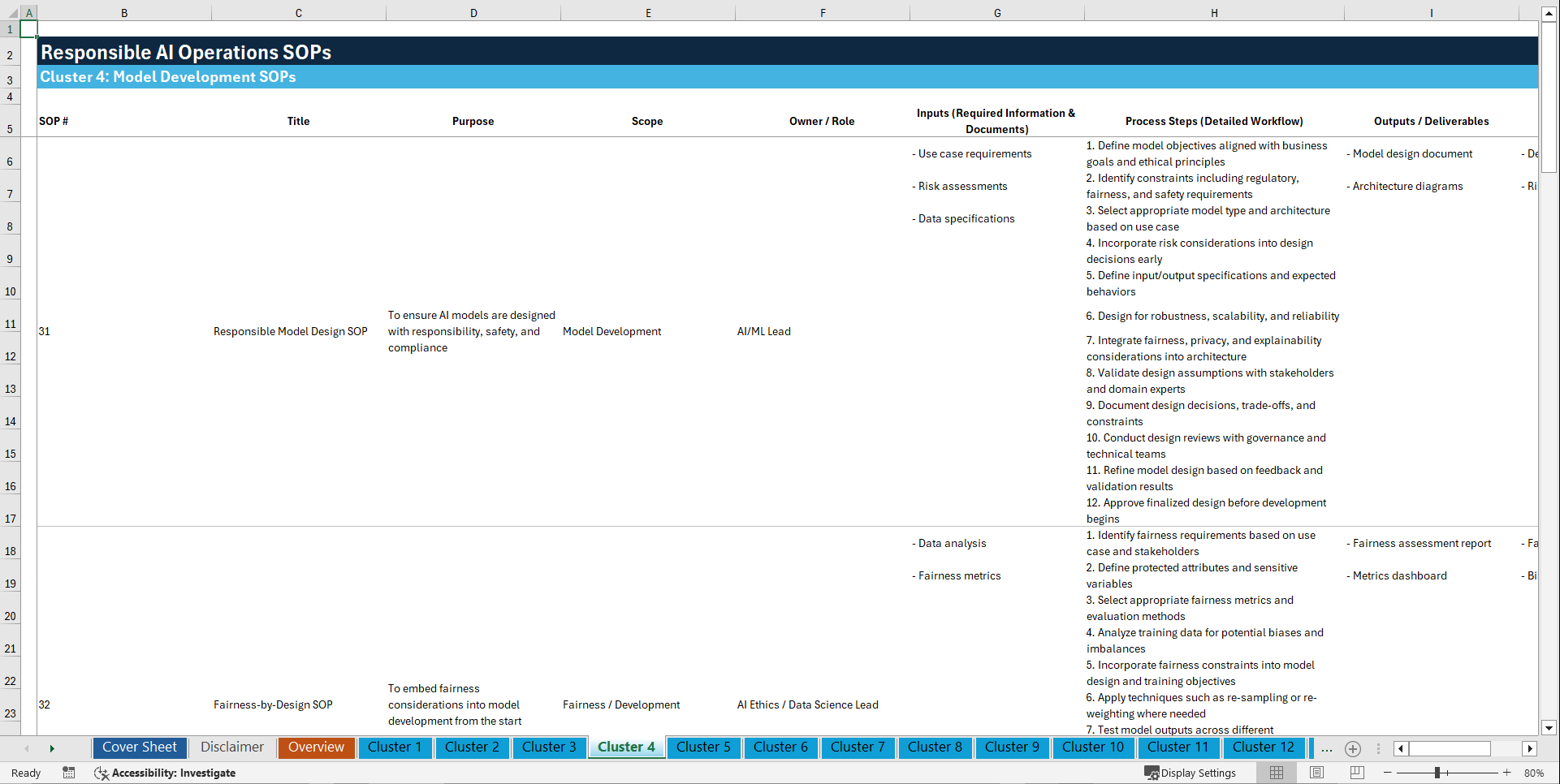Zoom in using the plus button
Screen dimensions: 1560x784
point(1508,773)
